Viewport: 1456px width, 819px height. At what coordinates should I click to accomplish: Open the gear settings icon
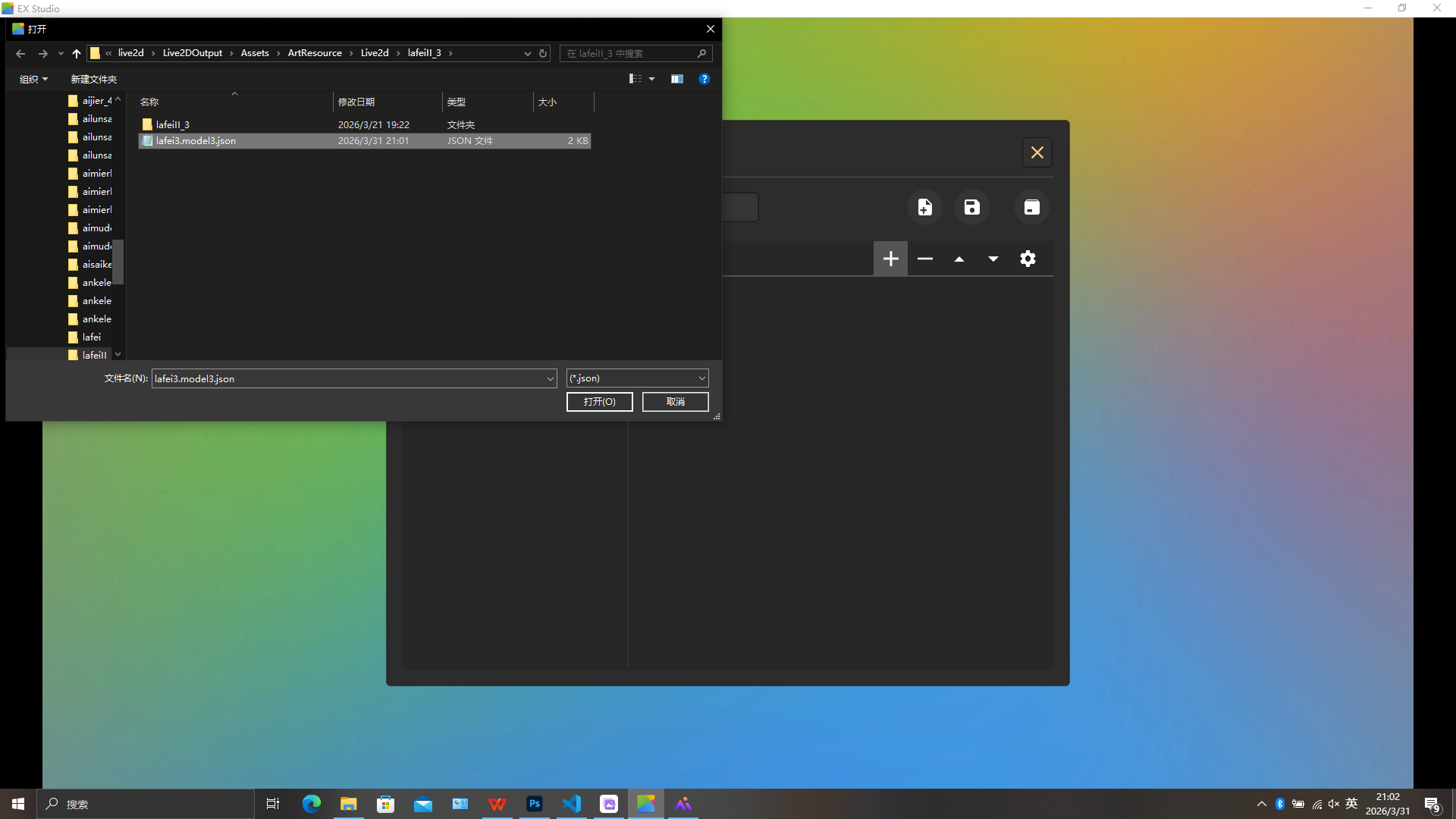(x=1028, y=259)
